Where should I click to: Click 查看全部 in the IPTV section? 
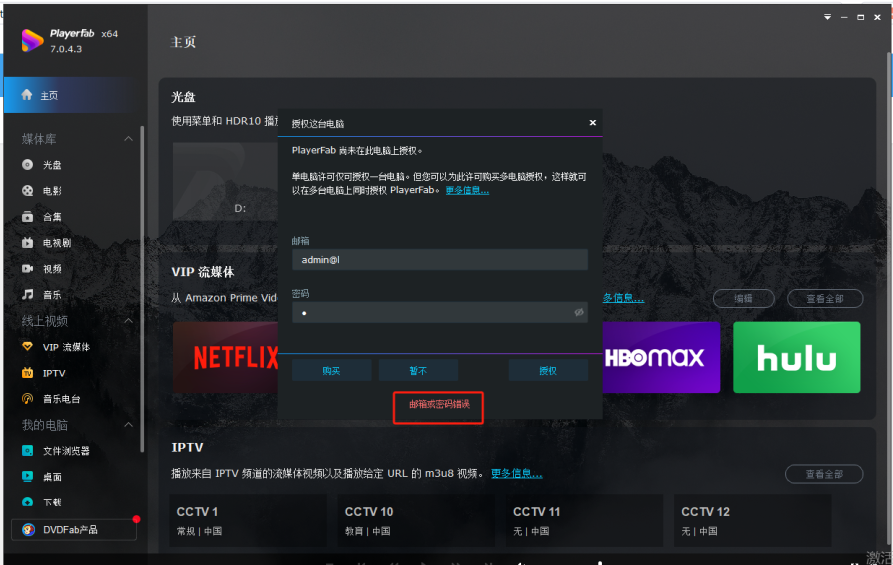[824, 474]
